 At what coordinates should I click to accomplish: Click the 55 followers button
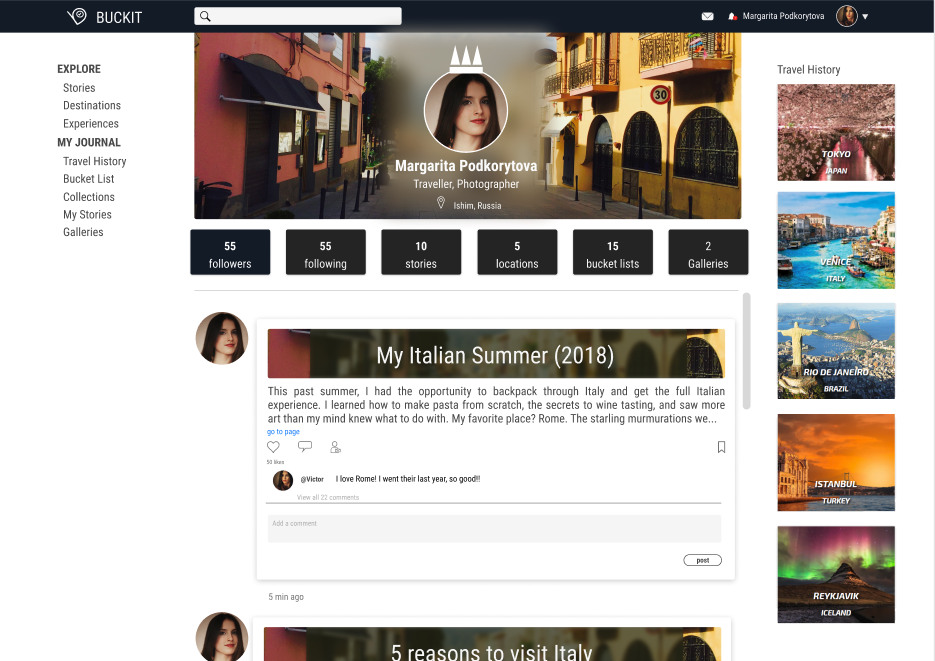tap(230, 252)
